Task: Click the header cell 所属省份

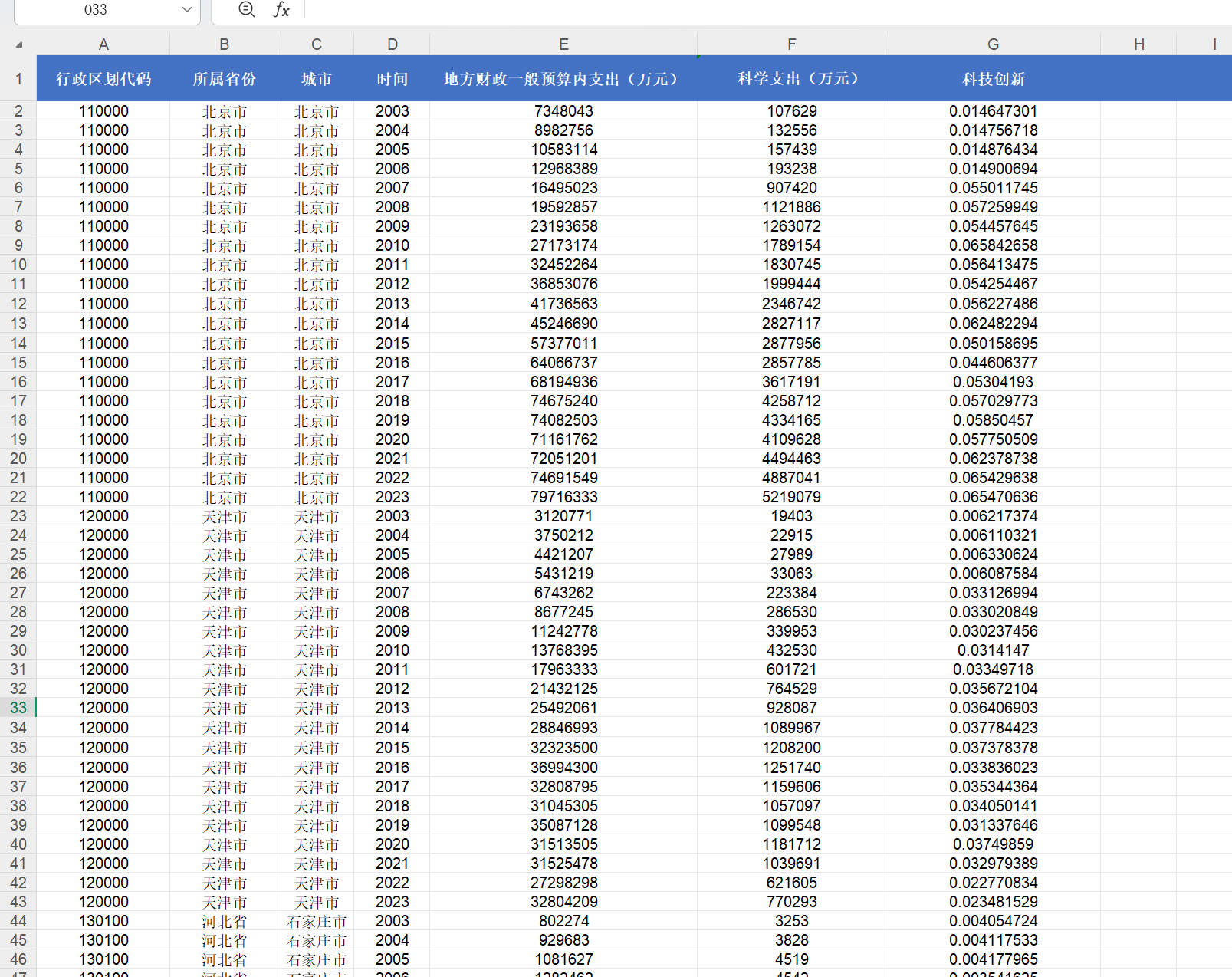Action: coord(224,78)
